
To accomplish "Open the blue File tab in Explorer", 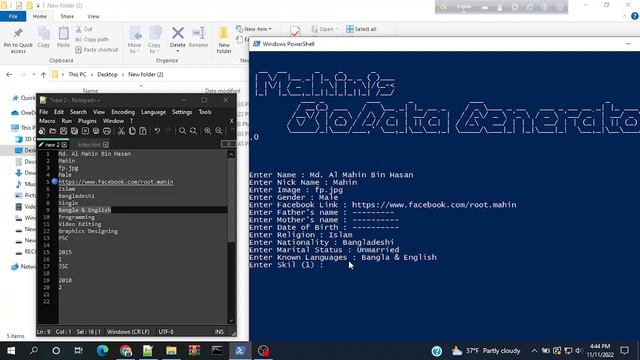I will point(13,17).
